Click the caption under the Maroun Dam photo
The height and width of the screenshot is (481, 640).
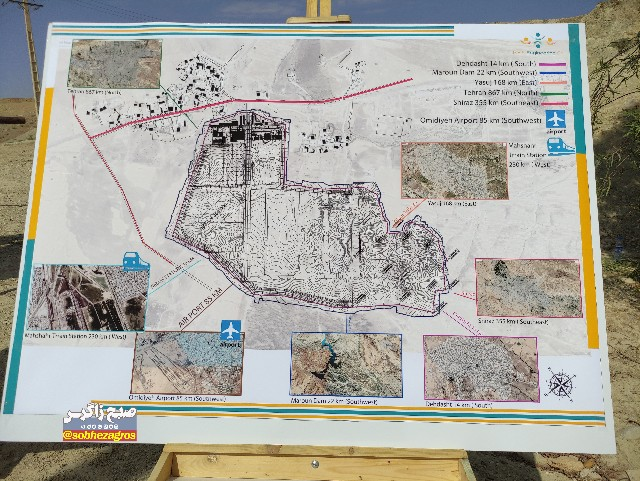click(334, 402)
